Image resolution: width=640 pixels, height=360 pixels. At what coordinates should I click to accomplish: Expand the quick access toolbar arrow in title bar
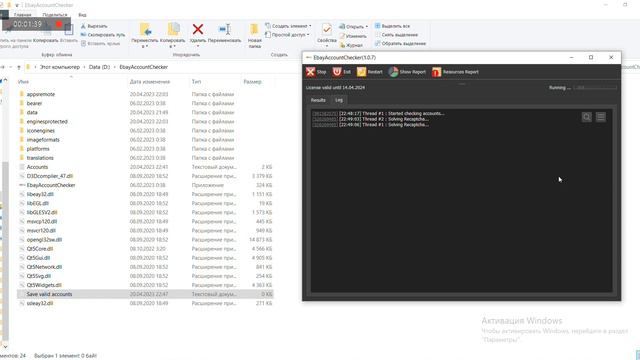click(x=17, y=5)
